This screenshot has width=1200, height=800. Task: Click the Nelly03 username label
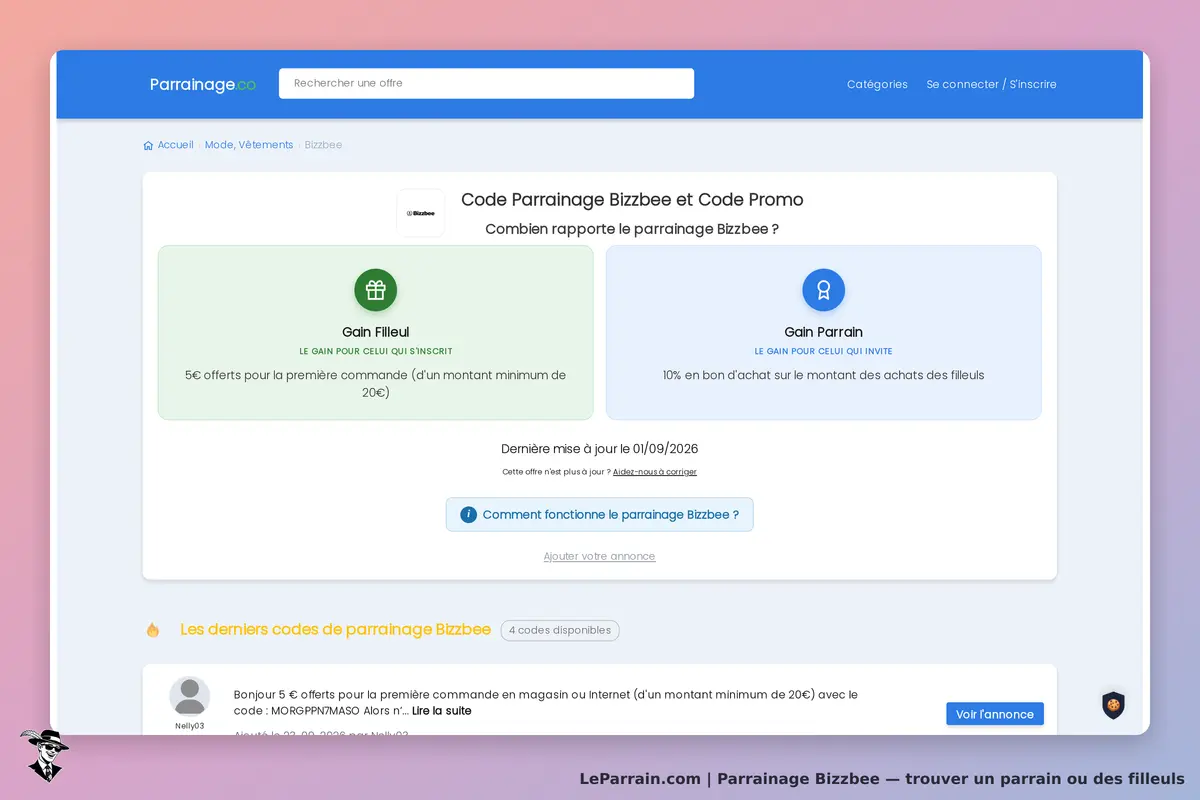tap(189, 726)
